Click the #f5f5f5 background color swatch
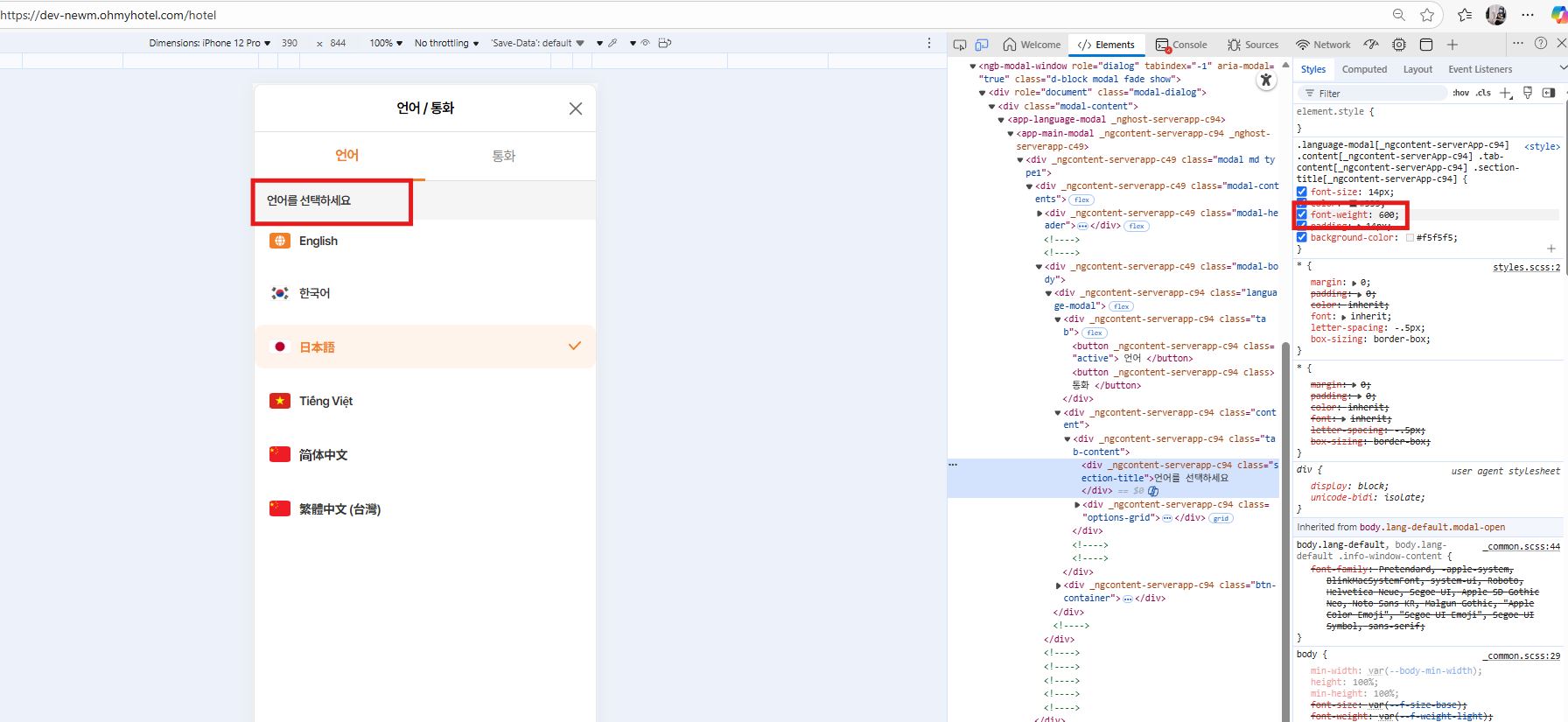The width and height of the screenshot is (1568, 722). pyautogui.click(x=1410, y=238)
